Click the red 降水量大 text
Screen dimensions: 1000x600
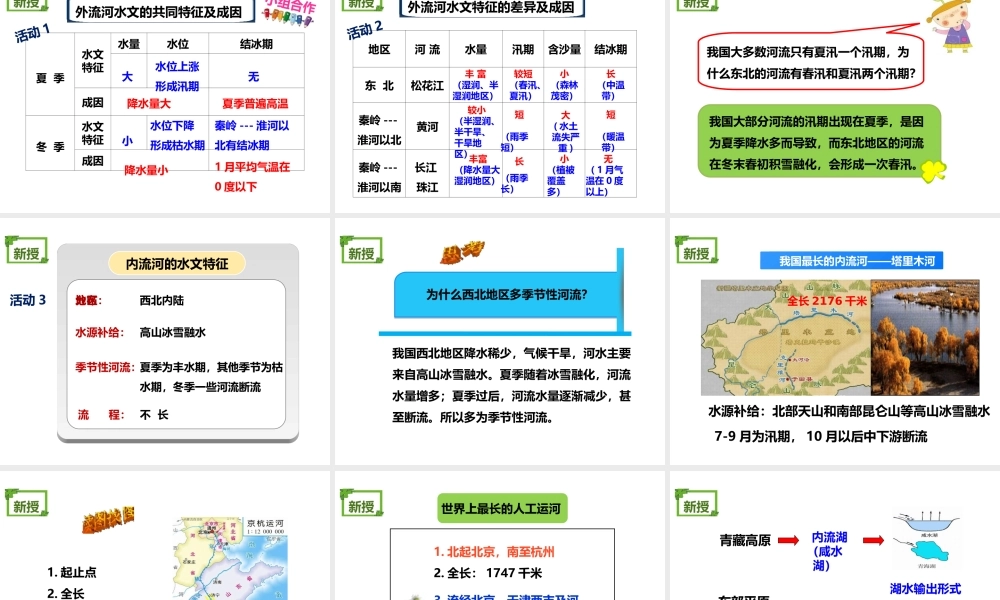coord(149,103)
